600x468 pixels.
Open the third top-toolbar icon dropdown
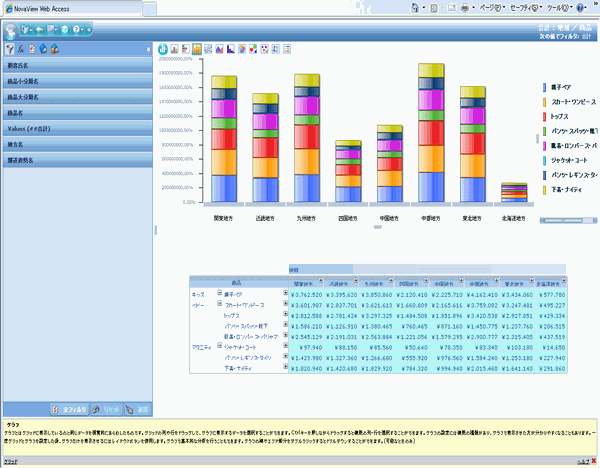pos(57,29)
